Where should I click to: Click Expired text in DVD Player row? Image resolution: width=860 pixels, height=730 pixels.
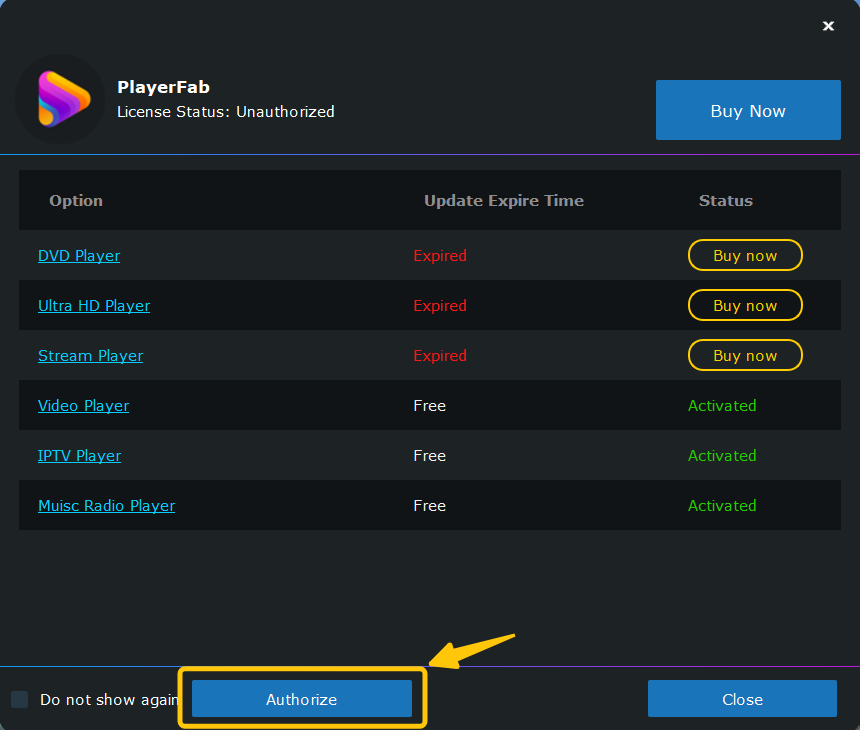(x=440, y=256)
